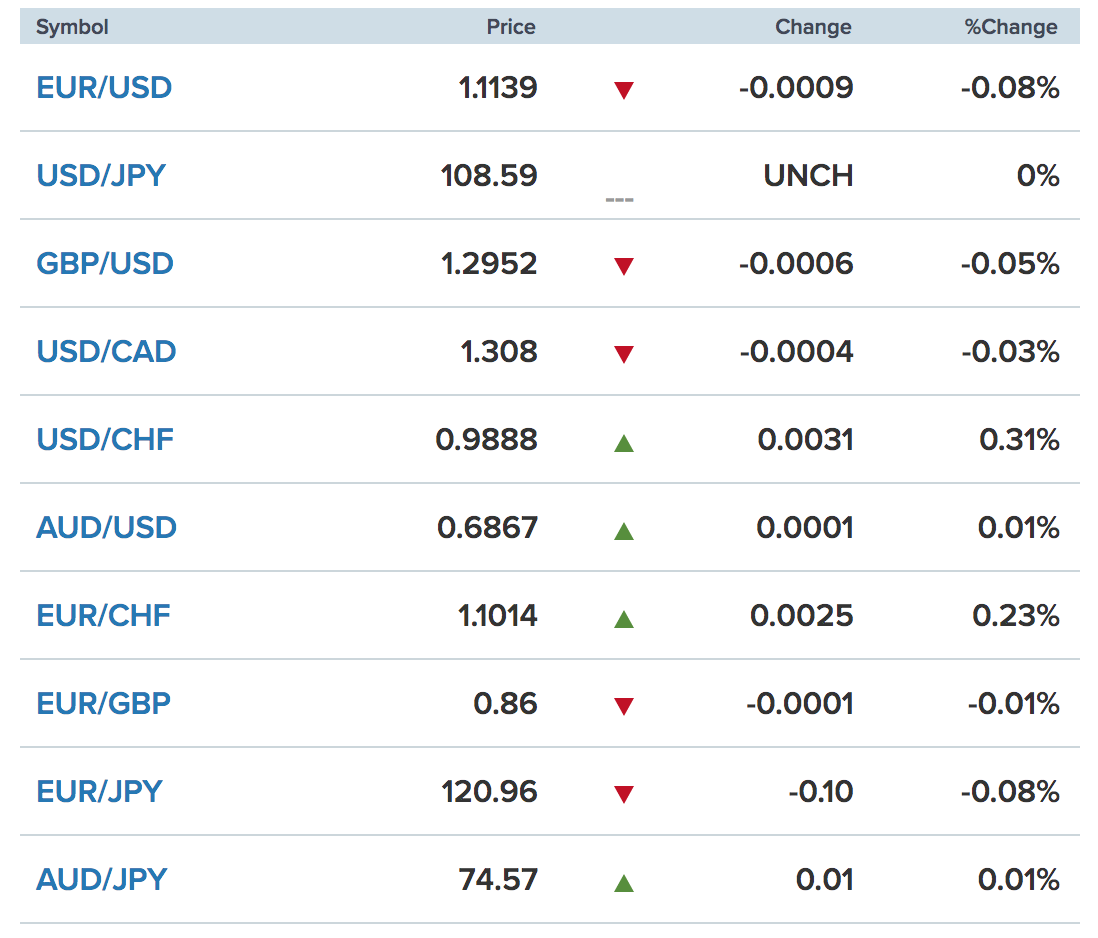Screen dimensions: 1098x938
Task: Click the unchanged dash indicator for USD/JPY
Action: 619,200
